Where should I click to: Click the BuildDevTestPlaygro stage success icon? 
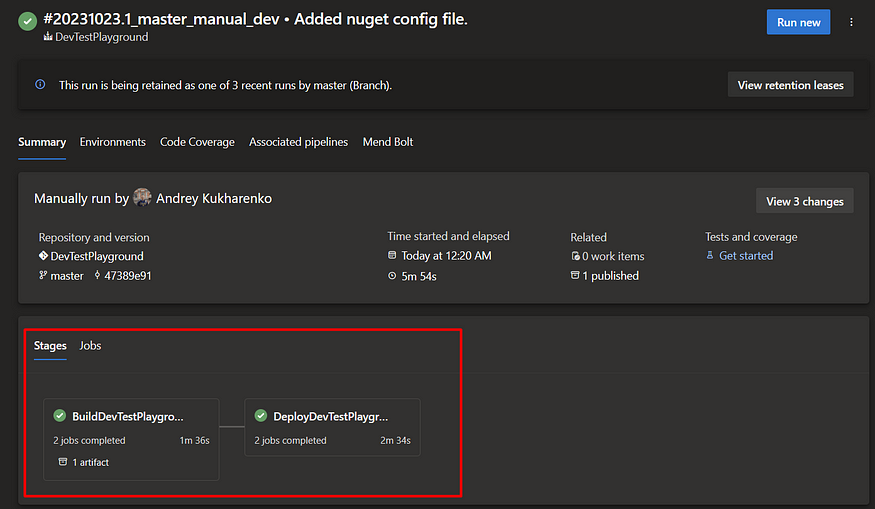[60, 416]
